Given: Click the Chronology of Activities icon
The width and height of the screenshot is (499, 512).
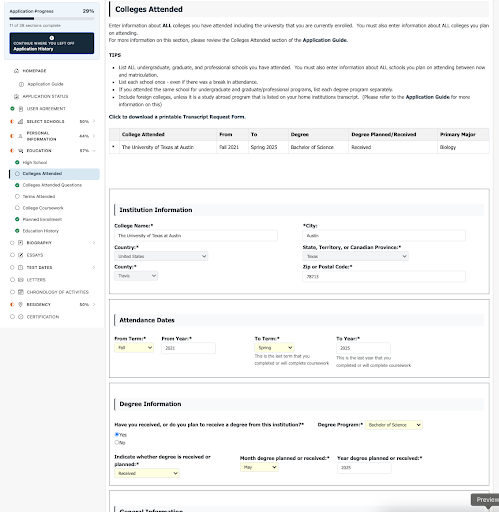Looking at the screenshot, I should click(21, 292).
